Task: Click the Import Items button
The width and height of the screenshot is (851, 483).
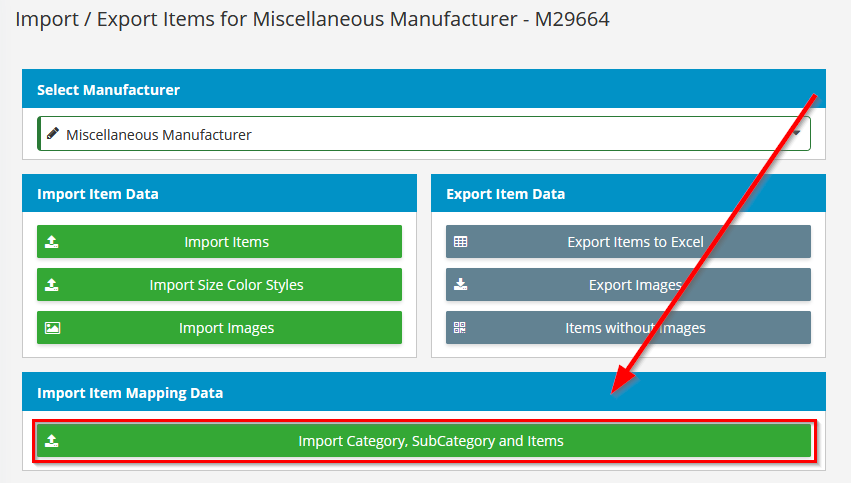Action: (x=219, y=242)
